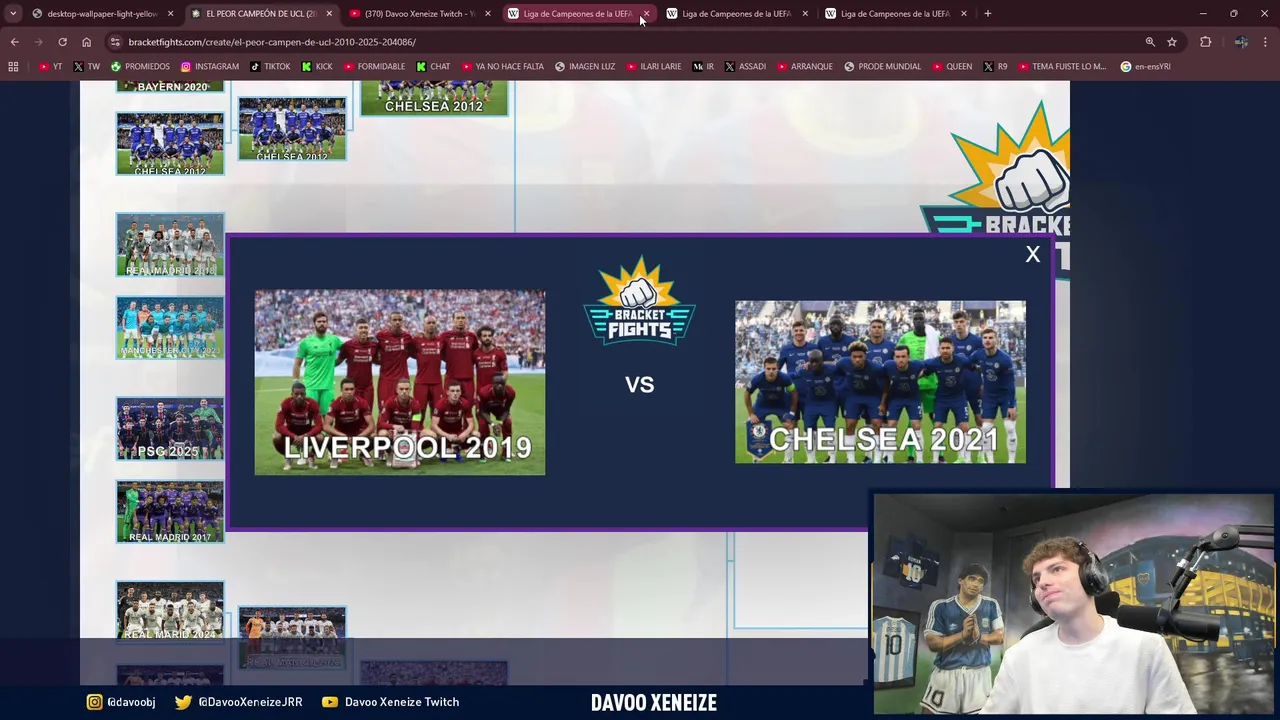This screenshot has height=720, width=1280.
Task: Open the ASSADI bookmark
Action: [745, 67]
